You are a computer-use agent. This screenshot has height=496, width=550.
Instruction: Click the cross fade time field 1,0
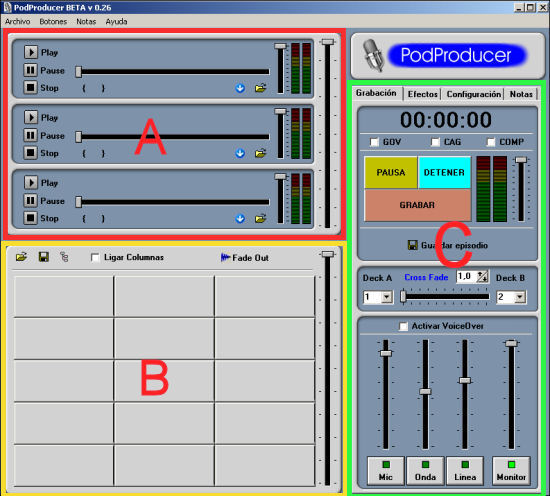[x=466, y=277]
